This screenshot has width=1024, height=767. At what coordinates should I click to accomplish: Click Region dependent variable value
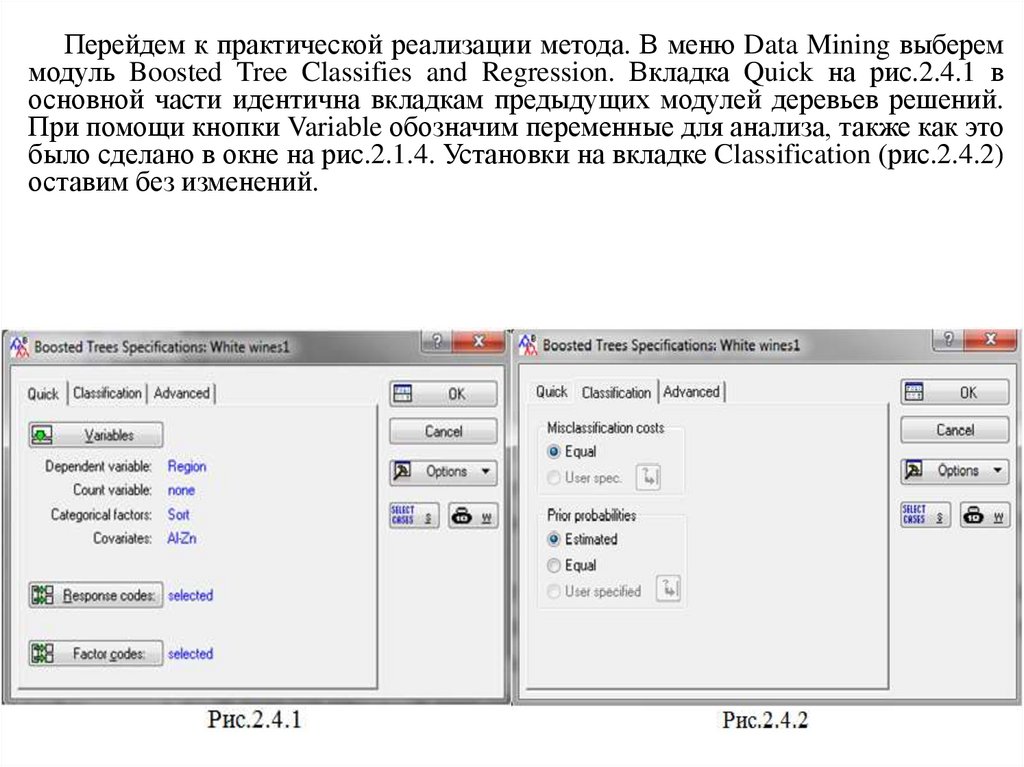point(187,466)
